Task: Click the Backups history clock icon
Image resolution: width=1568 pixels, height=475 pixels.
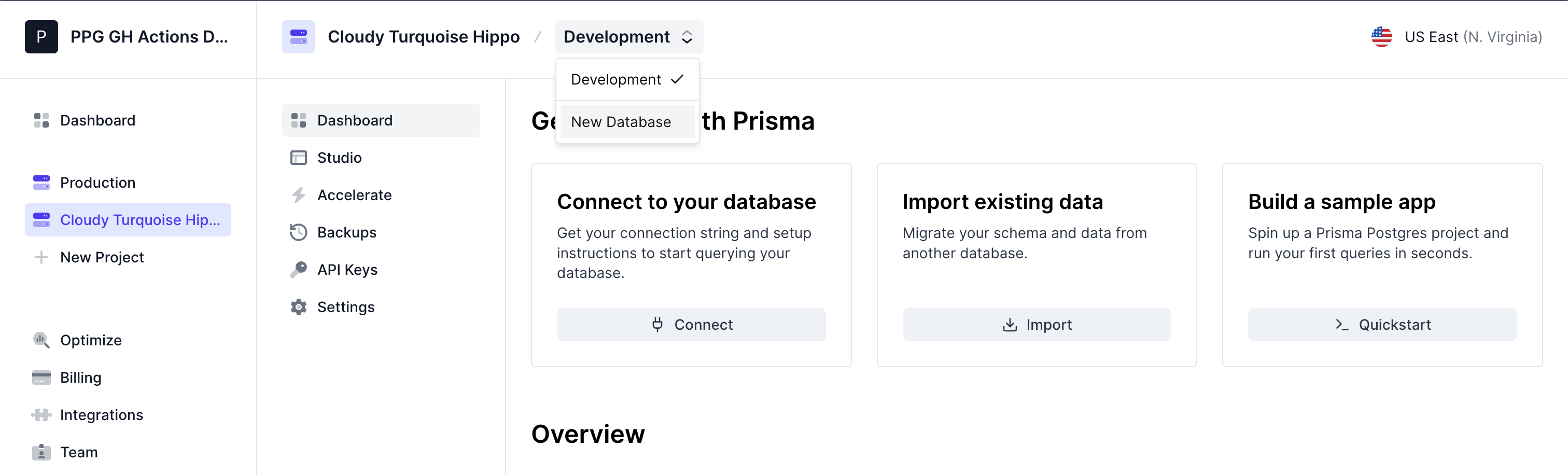Action: (298, 233)
